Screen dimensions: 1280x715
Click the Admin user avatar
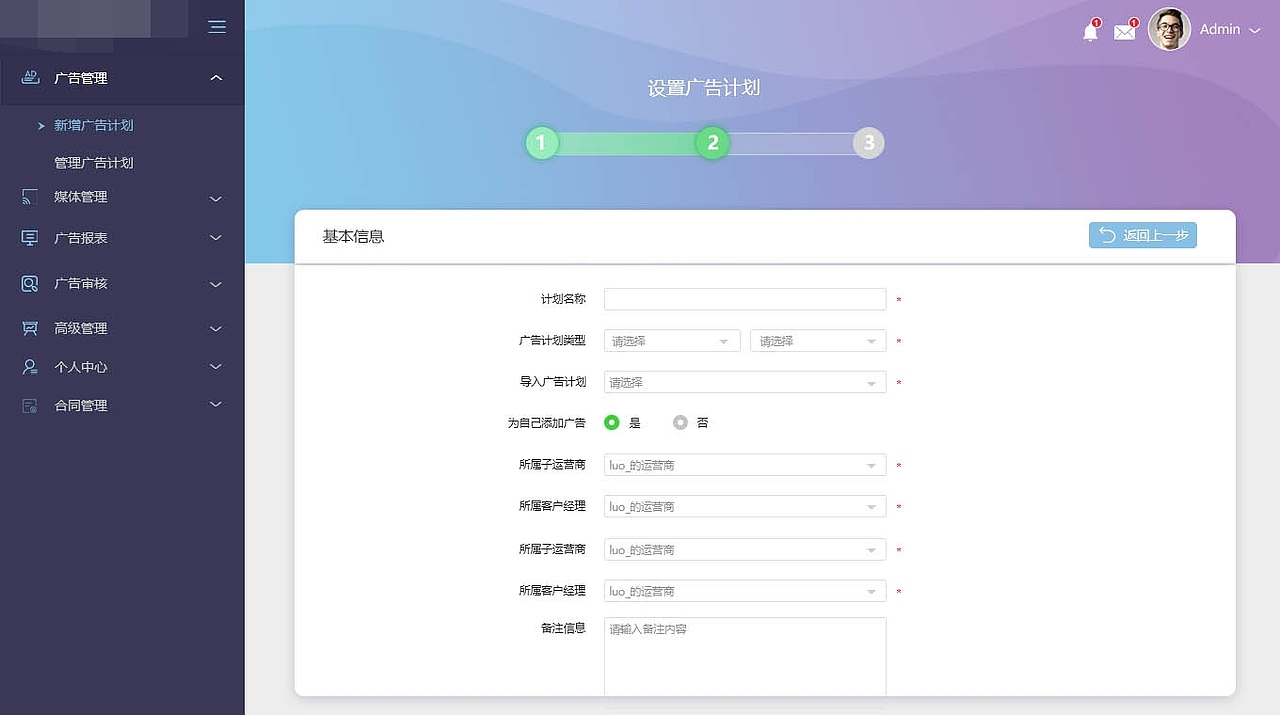pyautogui.click(x=1169, y=29)
